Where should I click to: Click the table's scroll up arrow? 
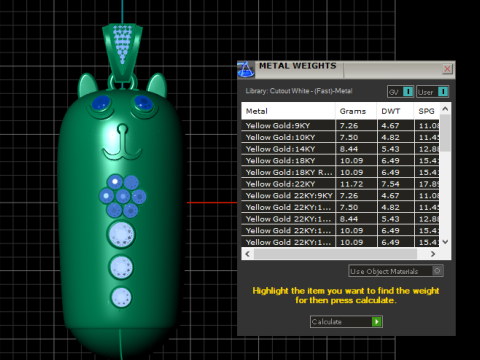coord(445,109)
